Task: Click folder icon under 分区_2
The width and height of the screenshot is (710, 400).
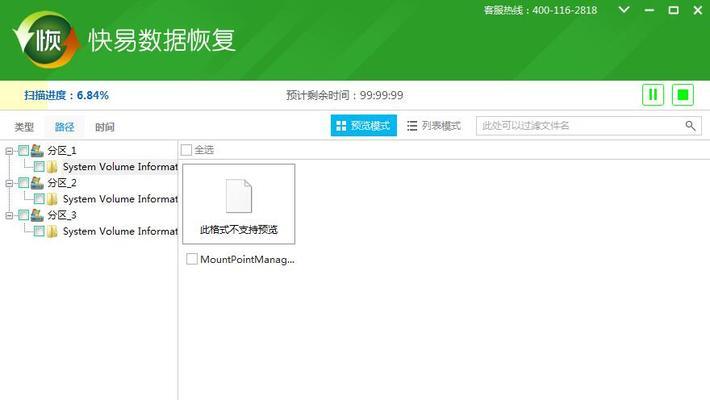Action: [x=53, y=199]
